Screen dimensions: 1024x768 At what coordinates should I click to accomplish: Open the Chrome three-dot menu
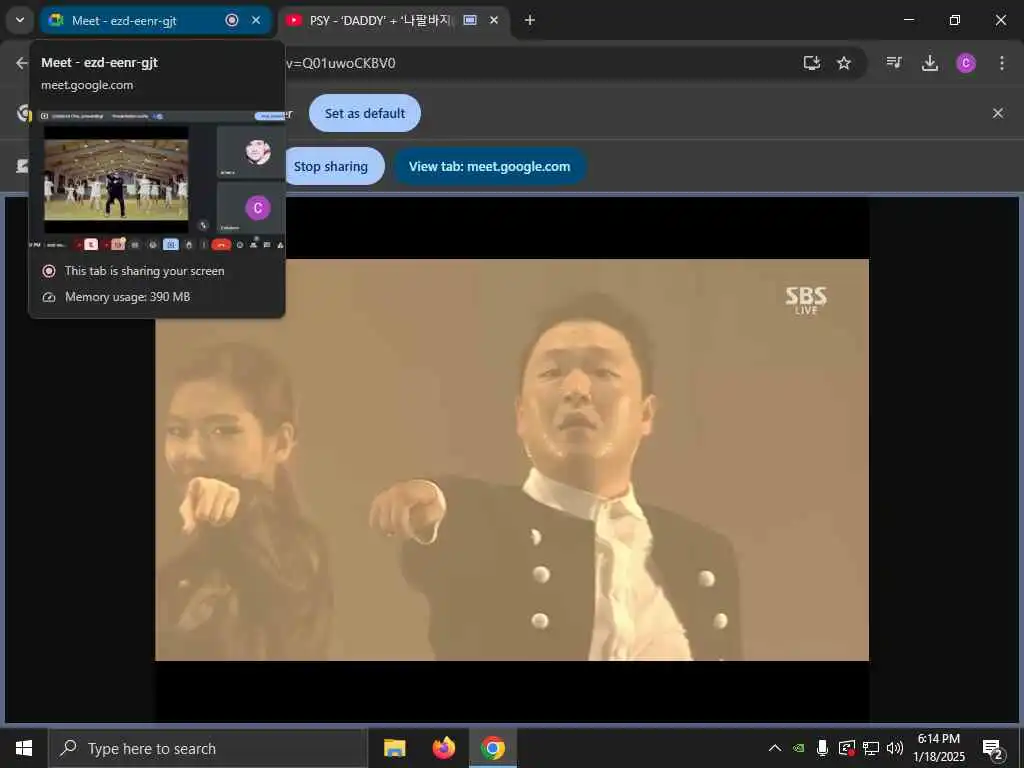click(x=1002, y=63)
